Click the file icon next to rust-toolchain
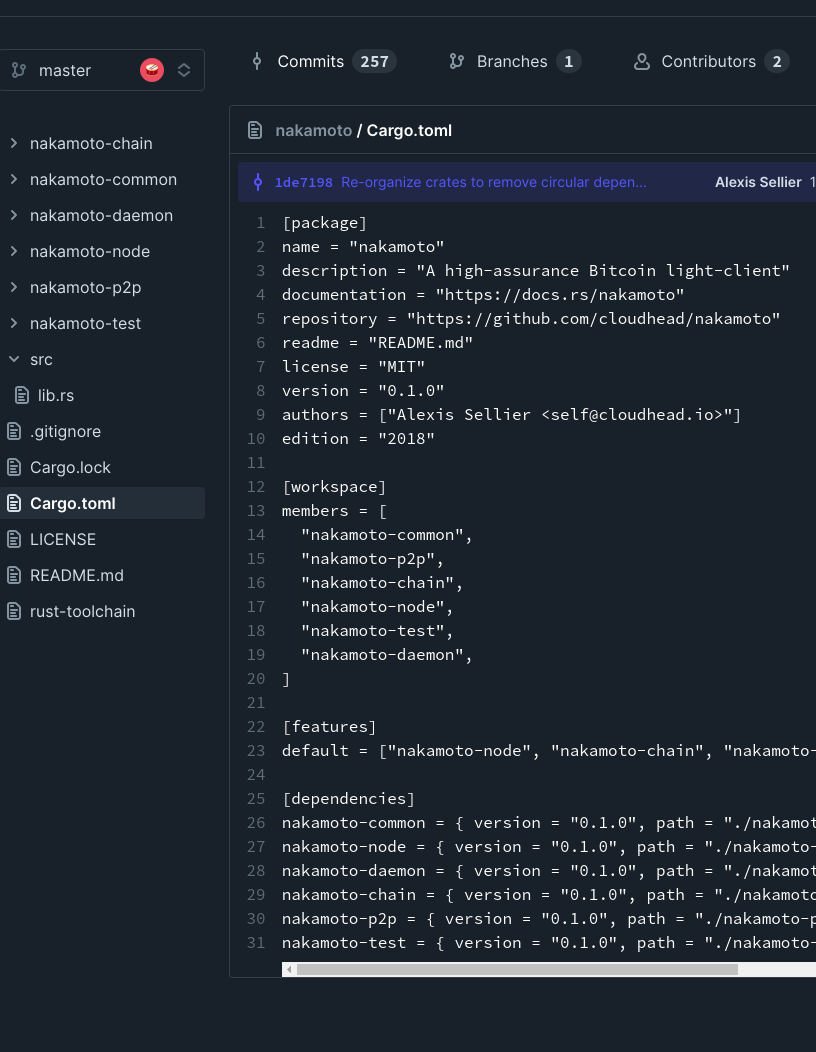The width and height of the screenshot is (816, 1052). click(14, 611)
